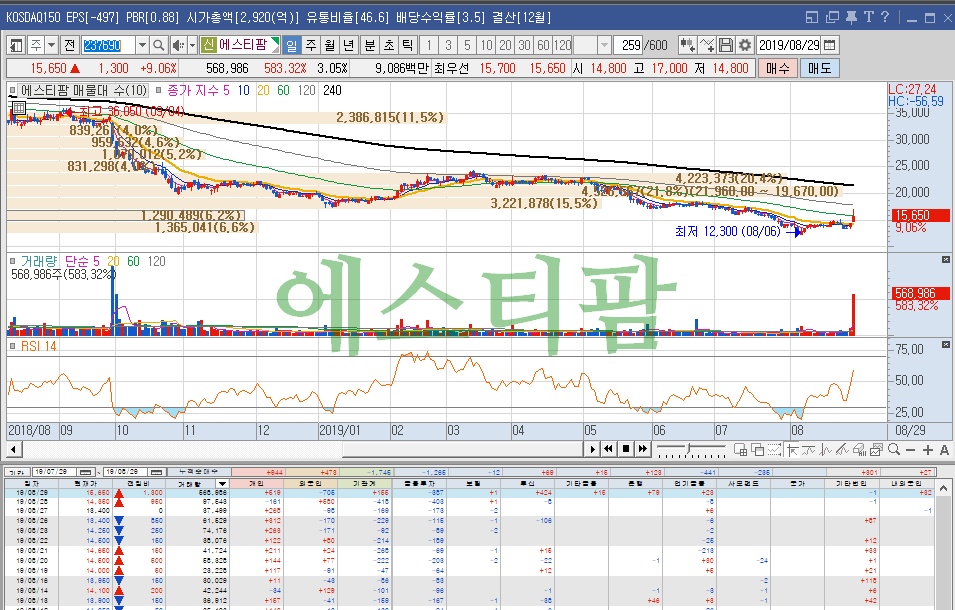Click the 매수 buy button

coord(778,68)
